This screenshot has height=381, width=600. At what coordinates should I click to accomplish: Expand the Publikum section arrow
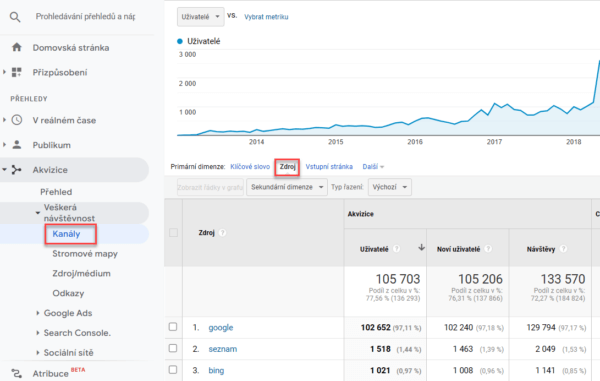point(5,145)
